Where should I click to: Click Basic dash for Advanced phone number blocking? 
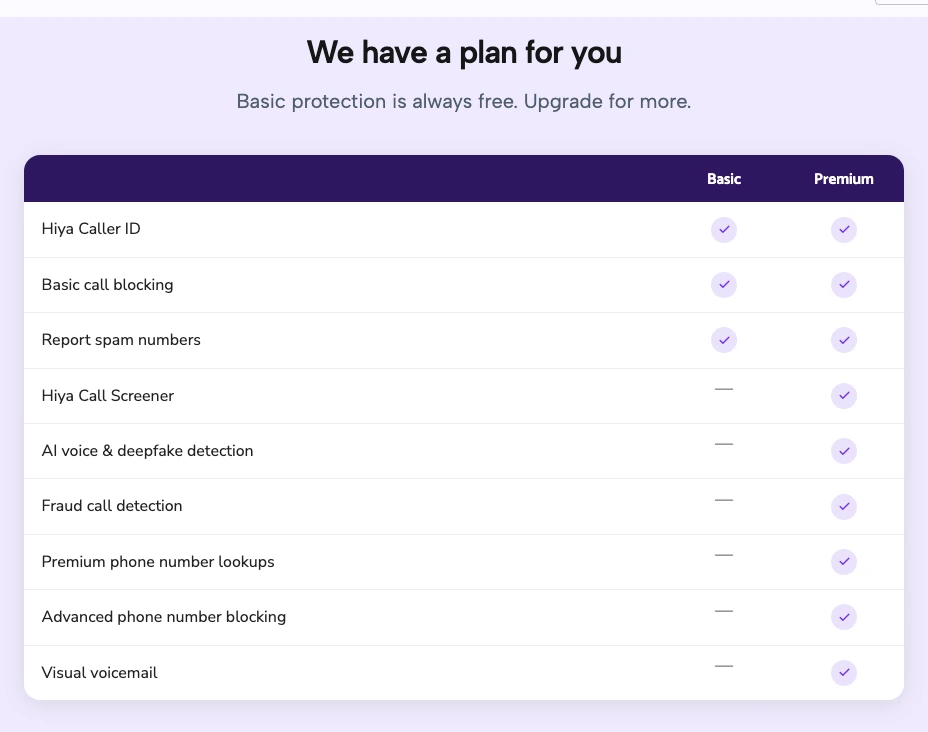[724, 611]
